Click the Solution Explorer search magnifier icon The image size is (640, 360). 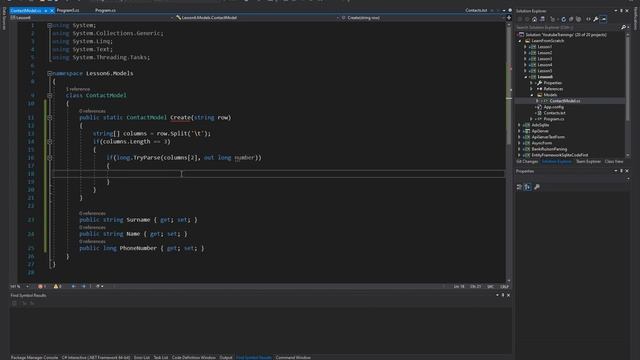point(623,27)
